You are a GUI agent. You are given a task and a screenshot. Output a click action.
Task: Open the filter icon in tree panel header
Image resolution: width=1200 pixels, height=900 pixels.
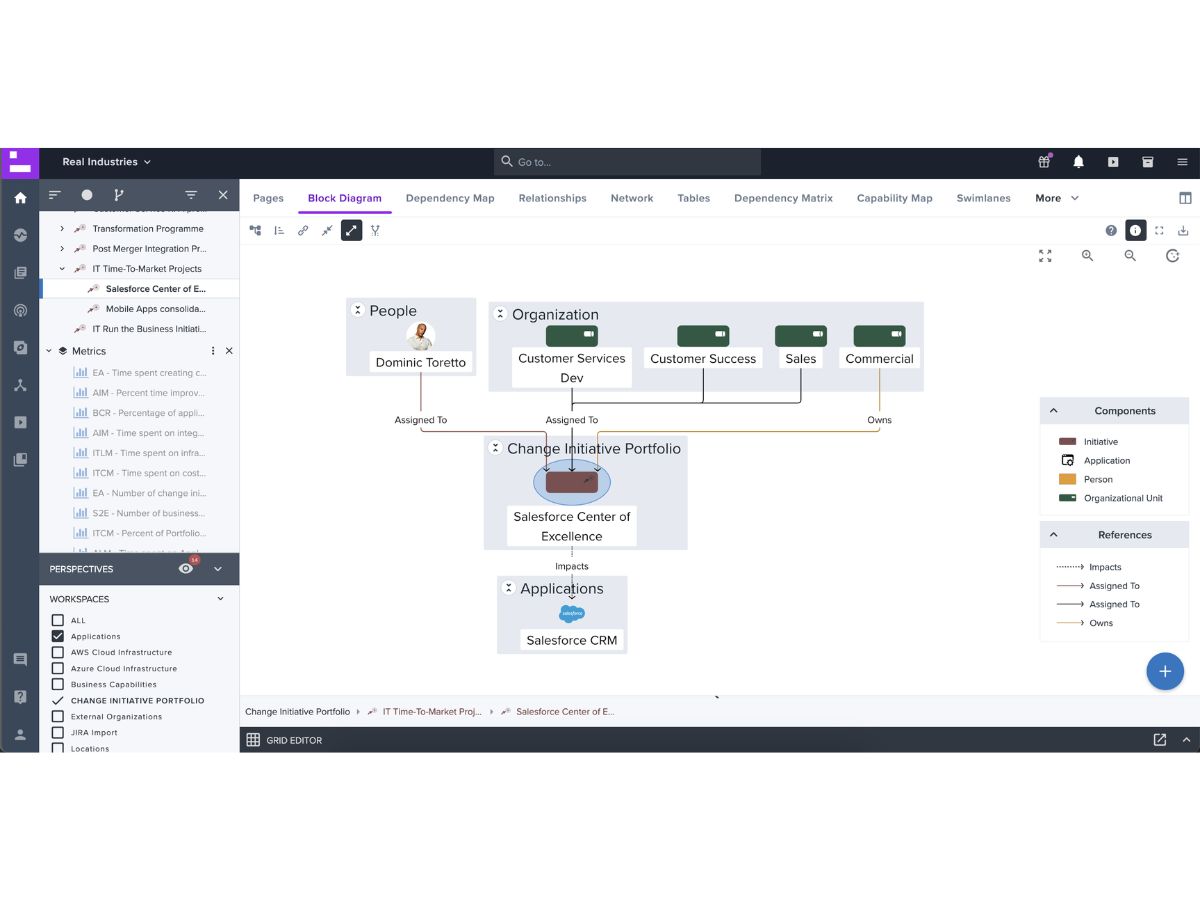click(x=191, y=195)
